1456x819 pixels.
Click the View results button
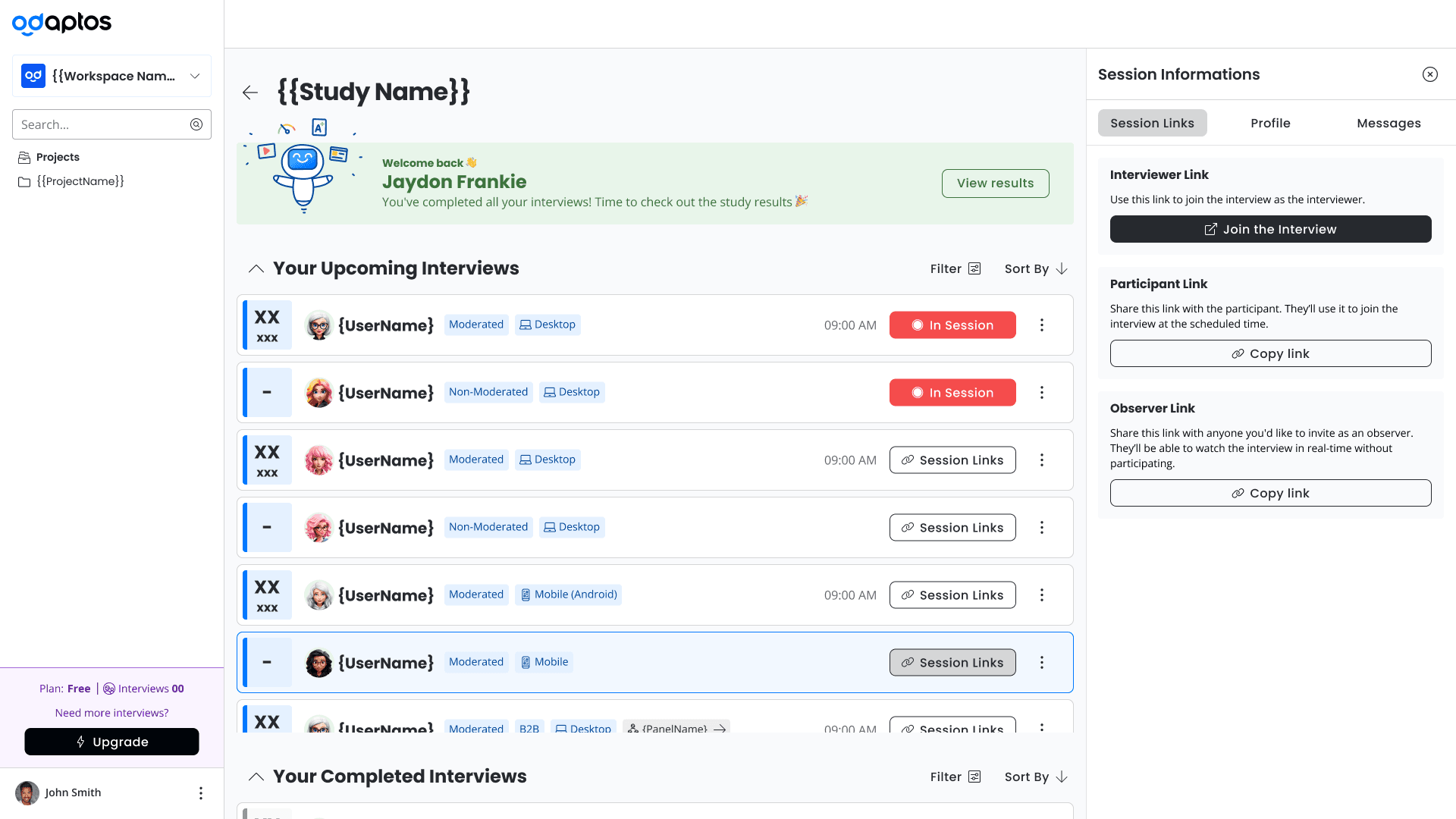[995, 184]
